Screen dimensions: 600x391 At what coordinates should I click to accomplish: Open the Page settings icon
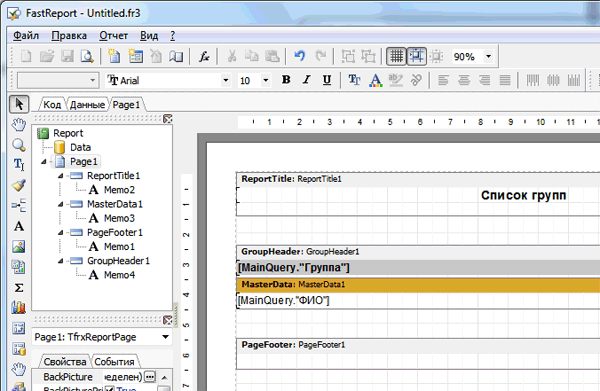[176, 57]
